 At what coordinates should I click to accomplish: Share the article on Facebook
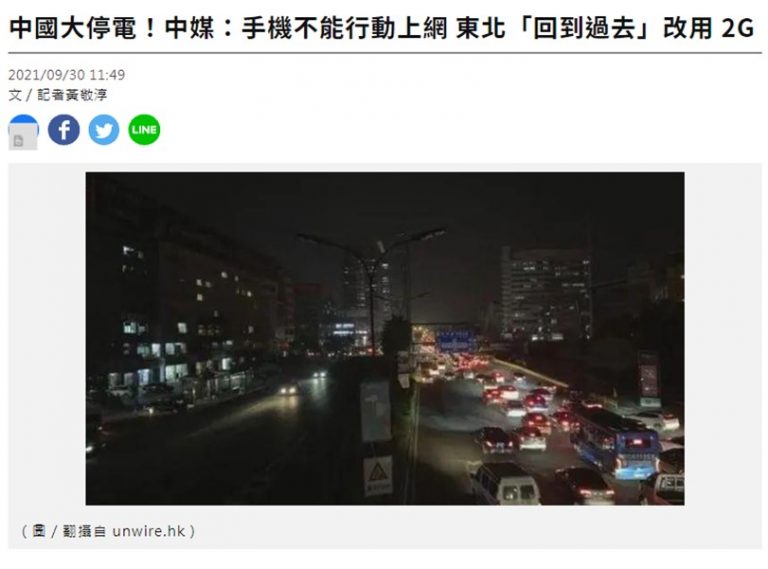pyautogui.click(x=64, y=130)
